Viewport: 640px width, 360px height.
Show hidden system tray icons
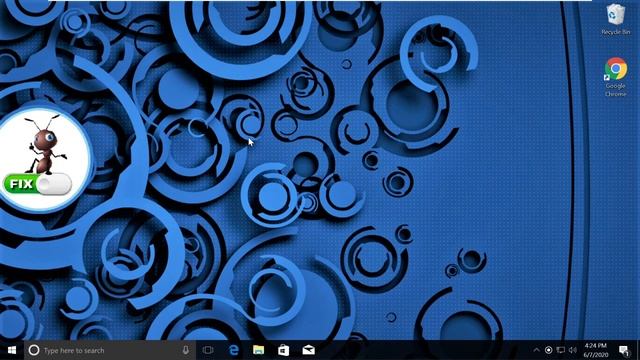536,350
